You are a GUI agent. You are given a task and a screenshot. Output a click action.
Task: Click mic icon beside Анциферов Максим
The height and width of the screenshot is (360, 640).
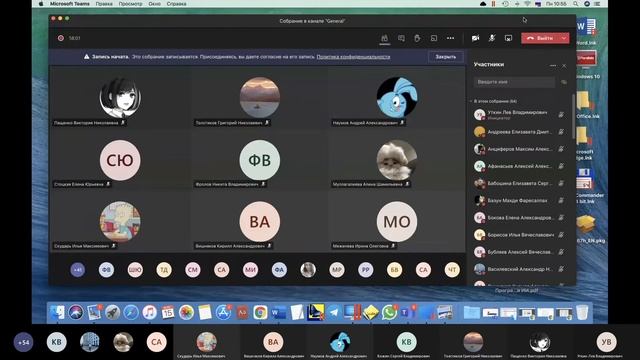point(561,149)
